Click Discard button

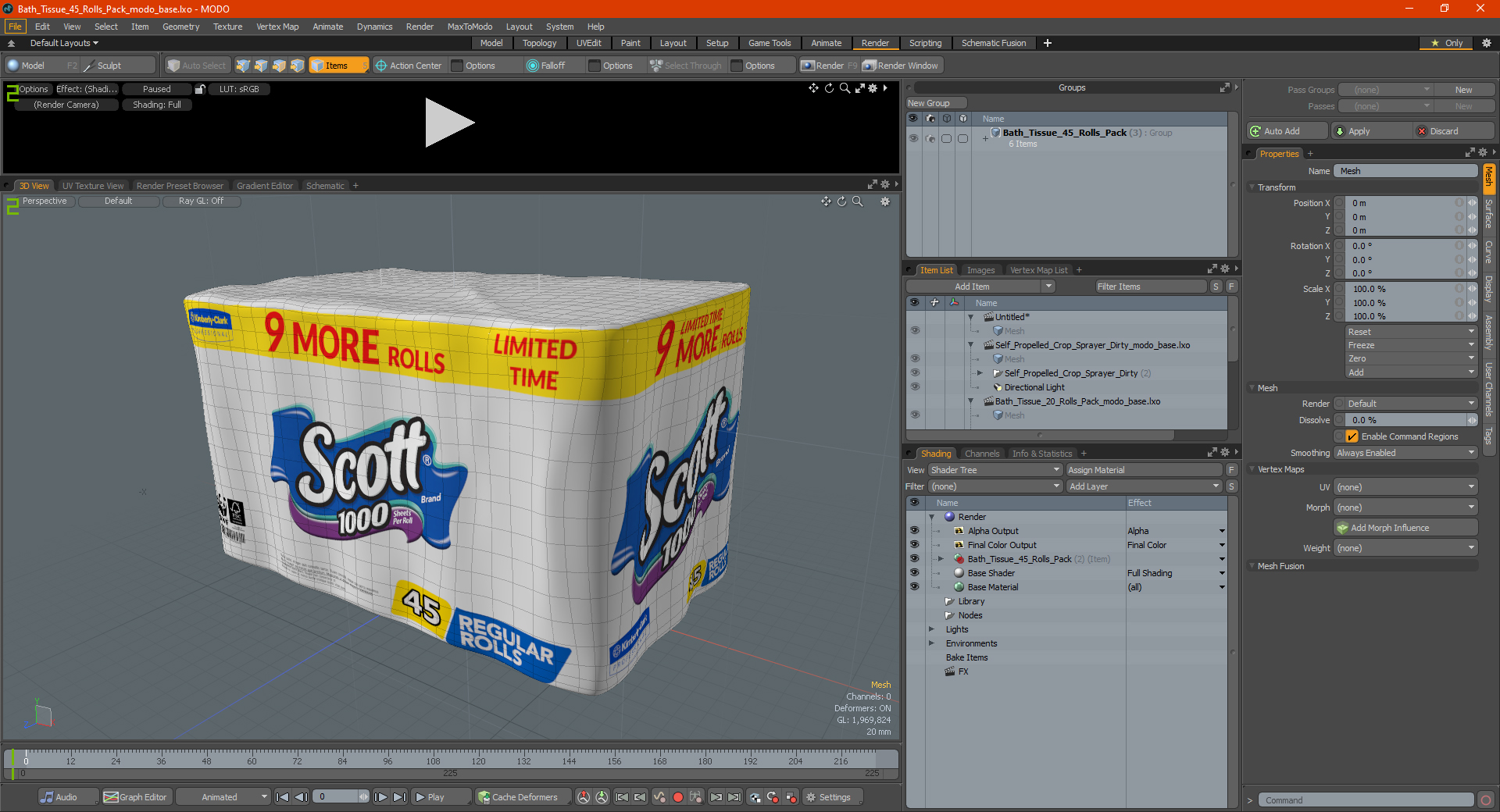coord(1455,131)
